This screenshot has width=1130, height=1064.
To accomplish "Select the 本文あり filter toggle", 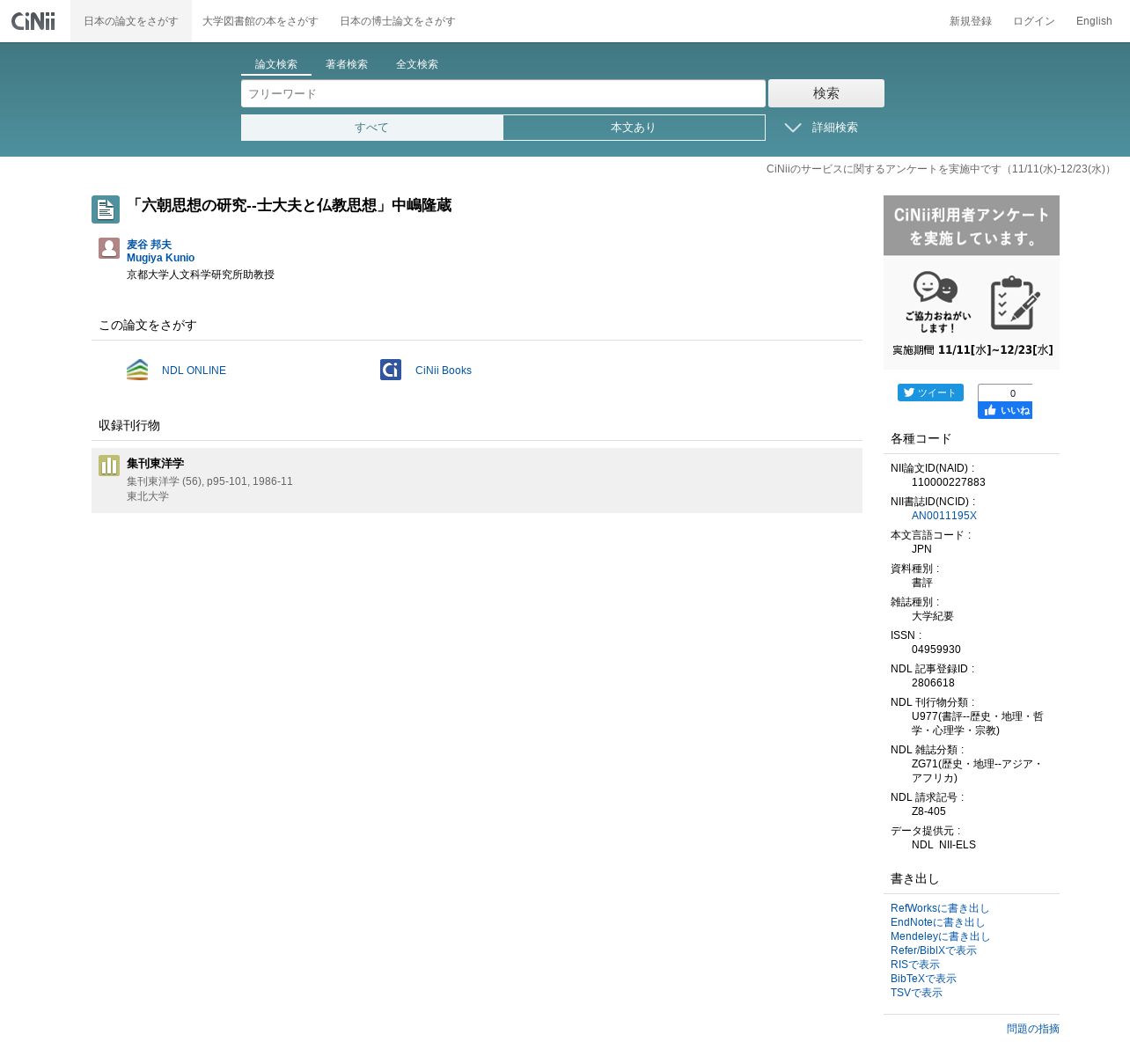I will [634, 128].
